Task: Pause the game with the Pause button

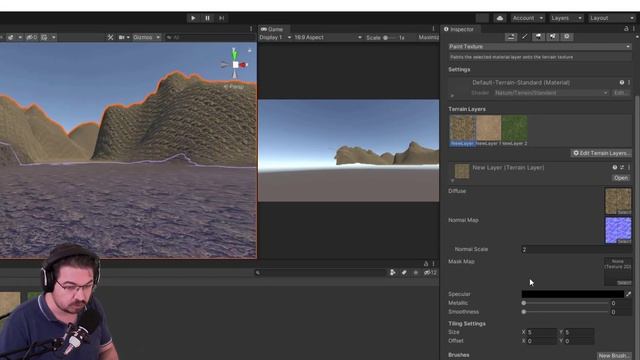Action: [x=207, y=18]
